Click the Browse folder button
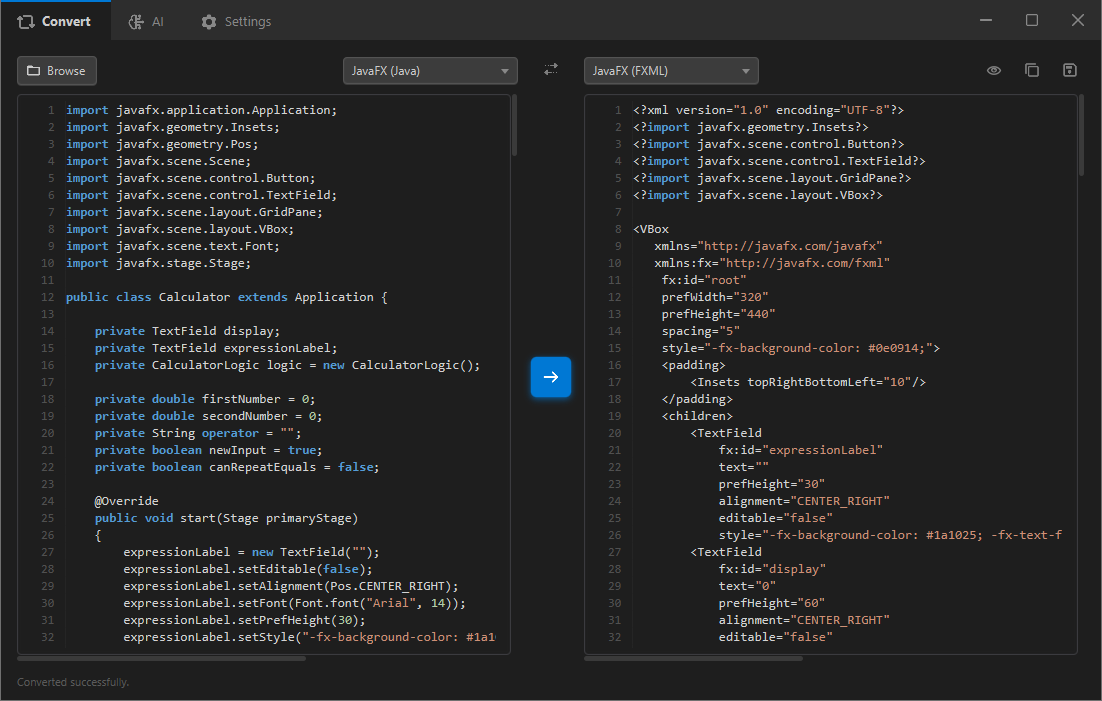The image size is (1102, 701). click(x=57, y=71)
